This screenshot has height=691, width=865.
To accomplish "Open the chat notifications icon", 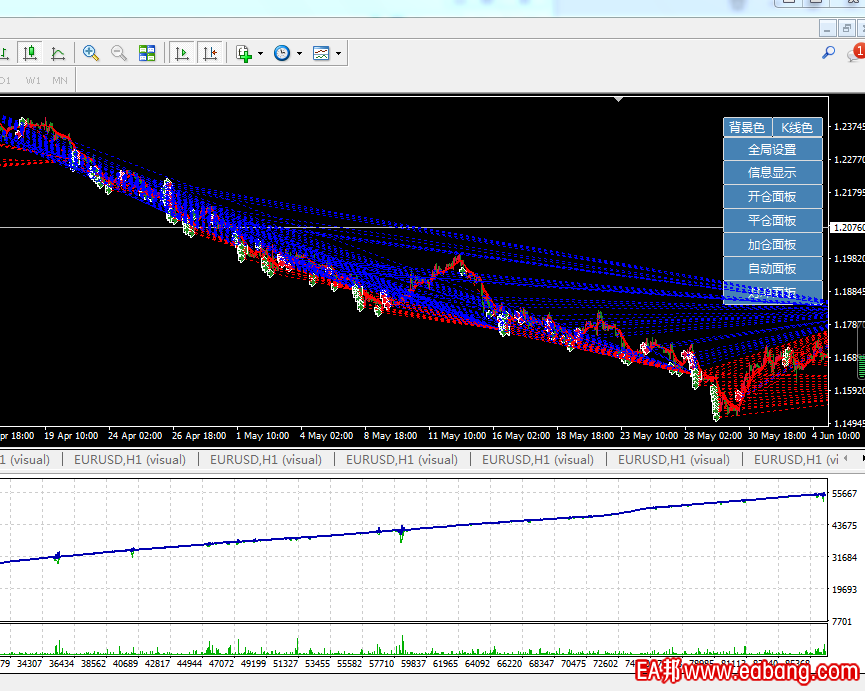I will [x=856, y=53].
